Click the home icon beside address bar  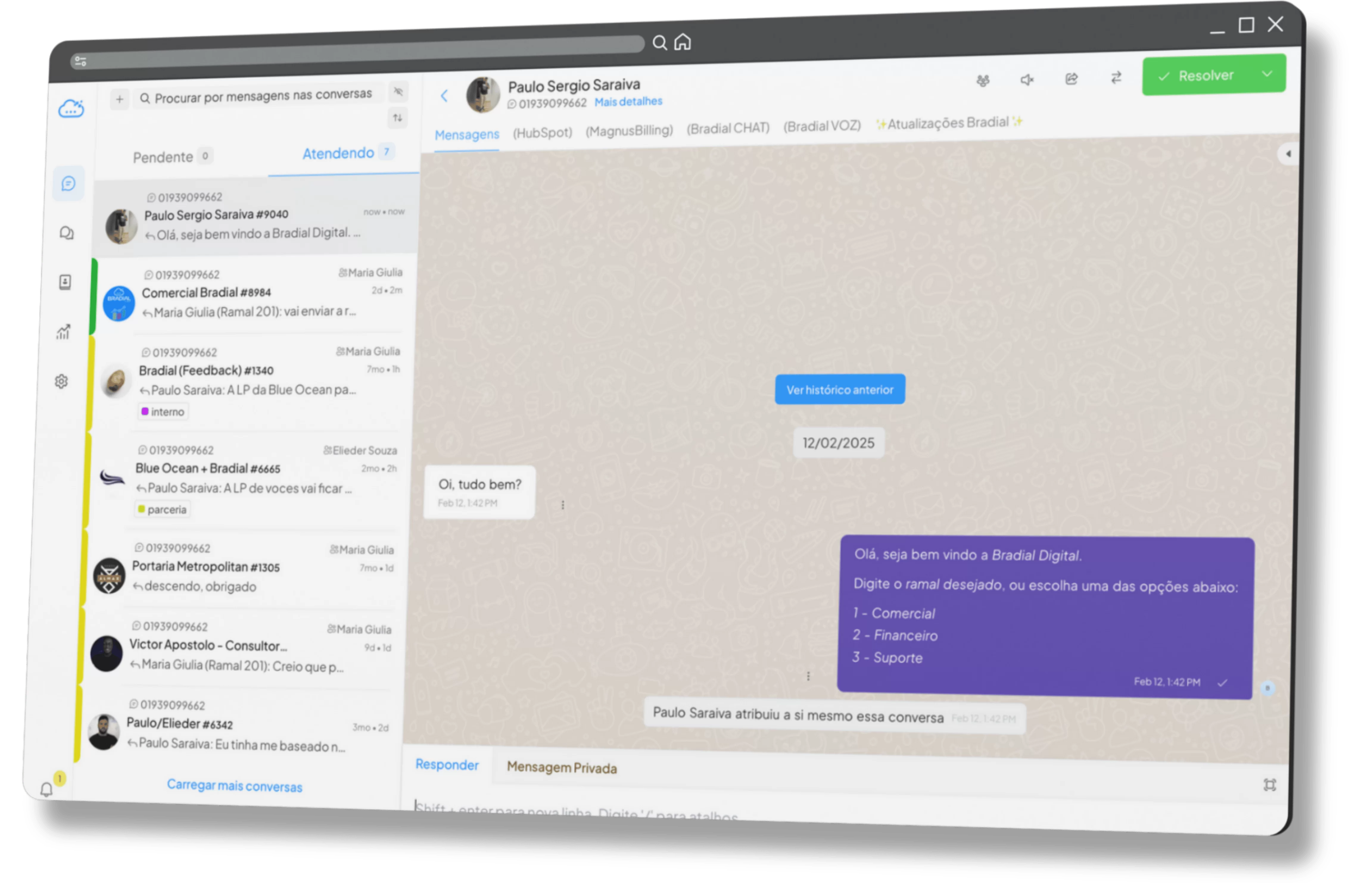pyautogui.click(x=683, y=42)
